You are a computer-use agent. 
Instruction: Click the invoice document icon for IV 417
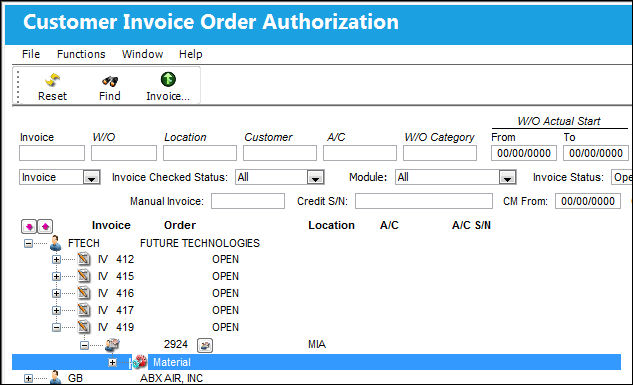click(84, 310)
